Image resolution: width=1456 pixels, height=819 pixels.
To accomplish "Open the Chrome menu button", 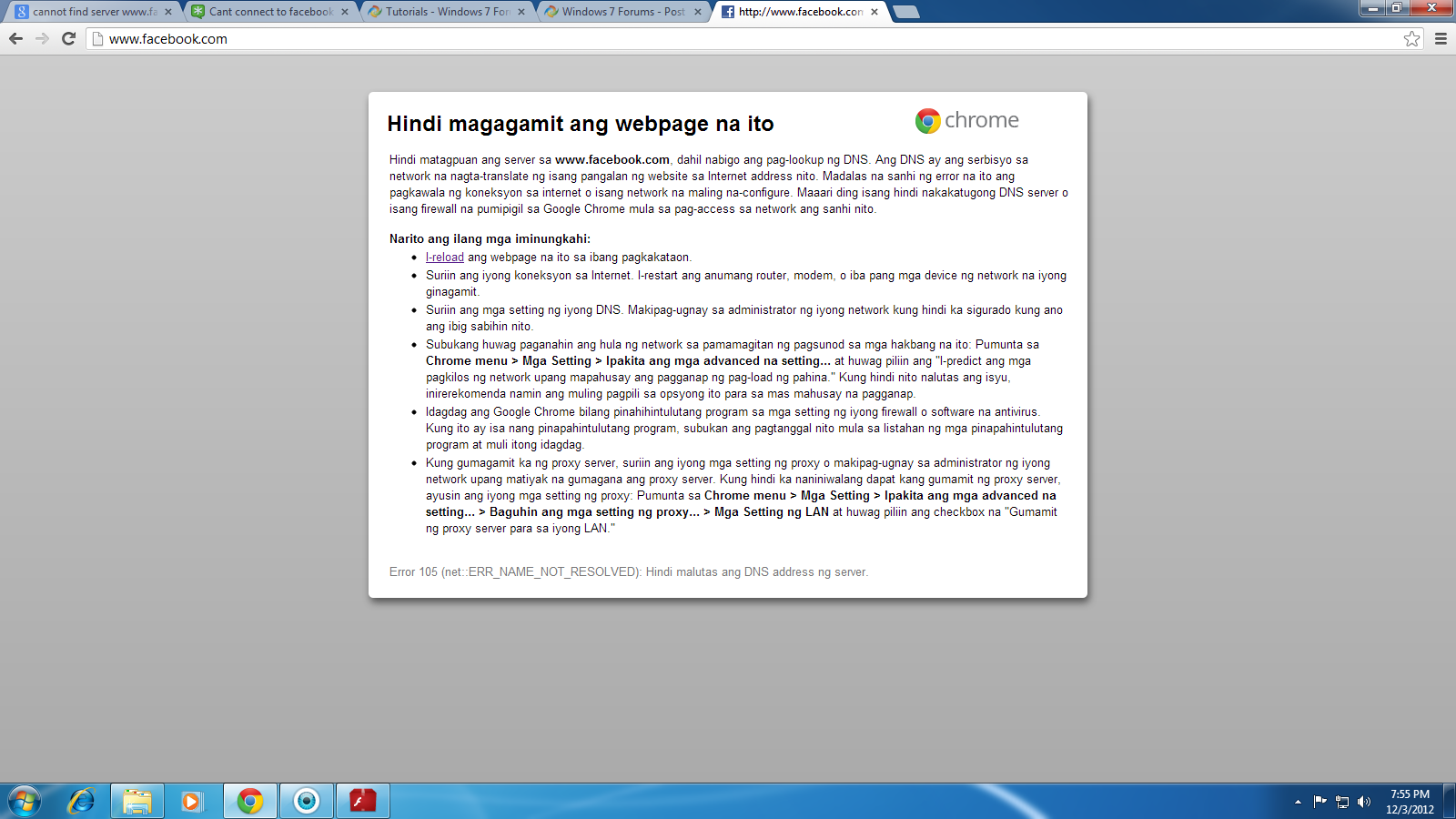I will pos(1441,38).
